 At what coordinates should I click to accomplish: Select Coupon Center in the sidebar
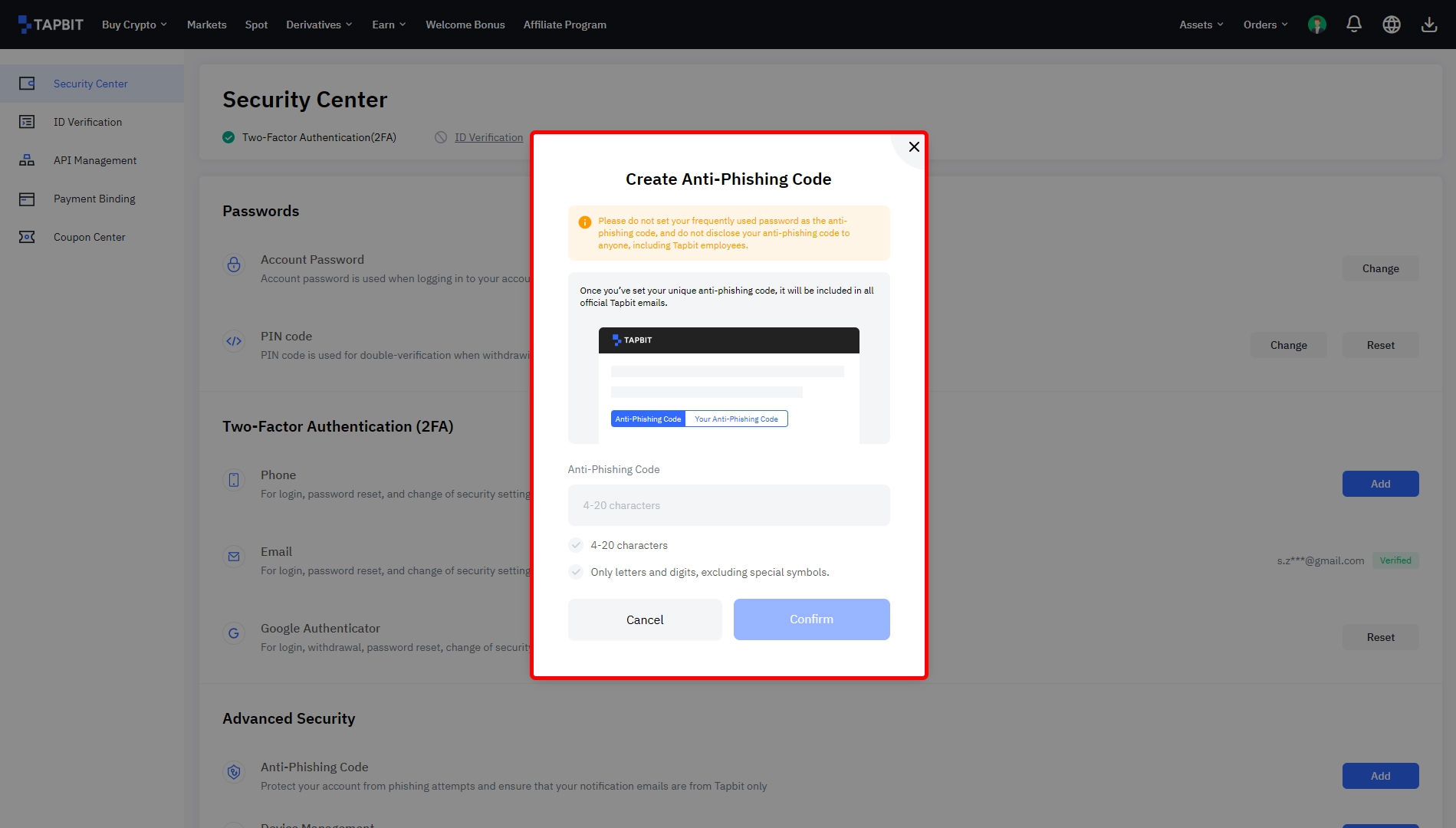coord(92,237)
